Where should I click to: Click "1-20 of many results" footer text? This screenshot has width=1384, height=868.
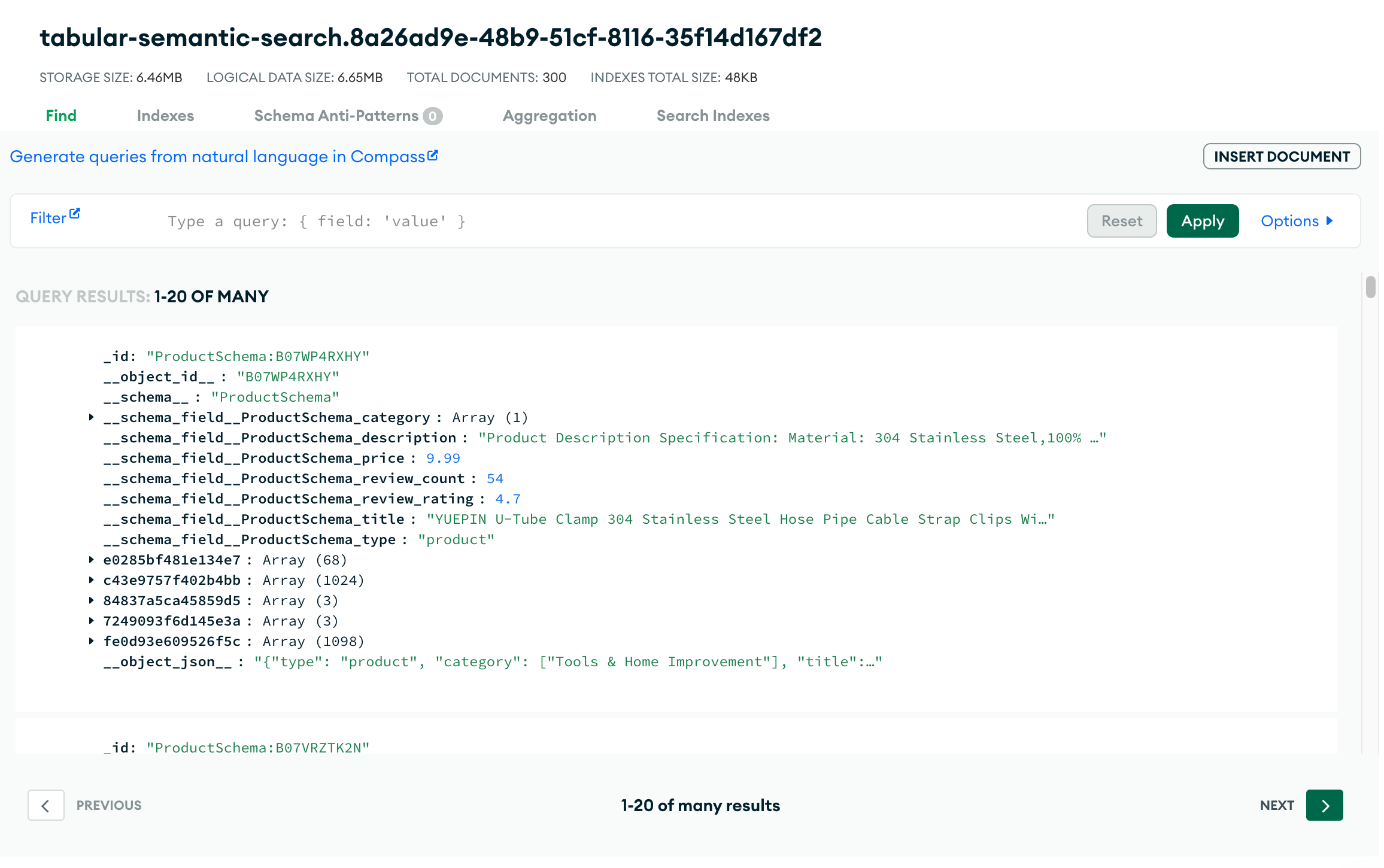700,805
